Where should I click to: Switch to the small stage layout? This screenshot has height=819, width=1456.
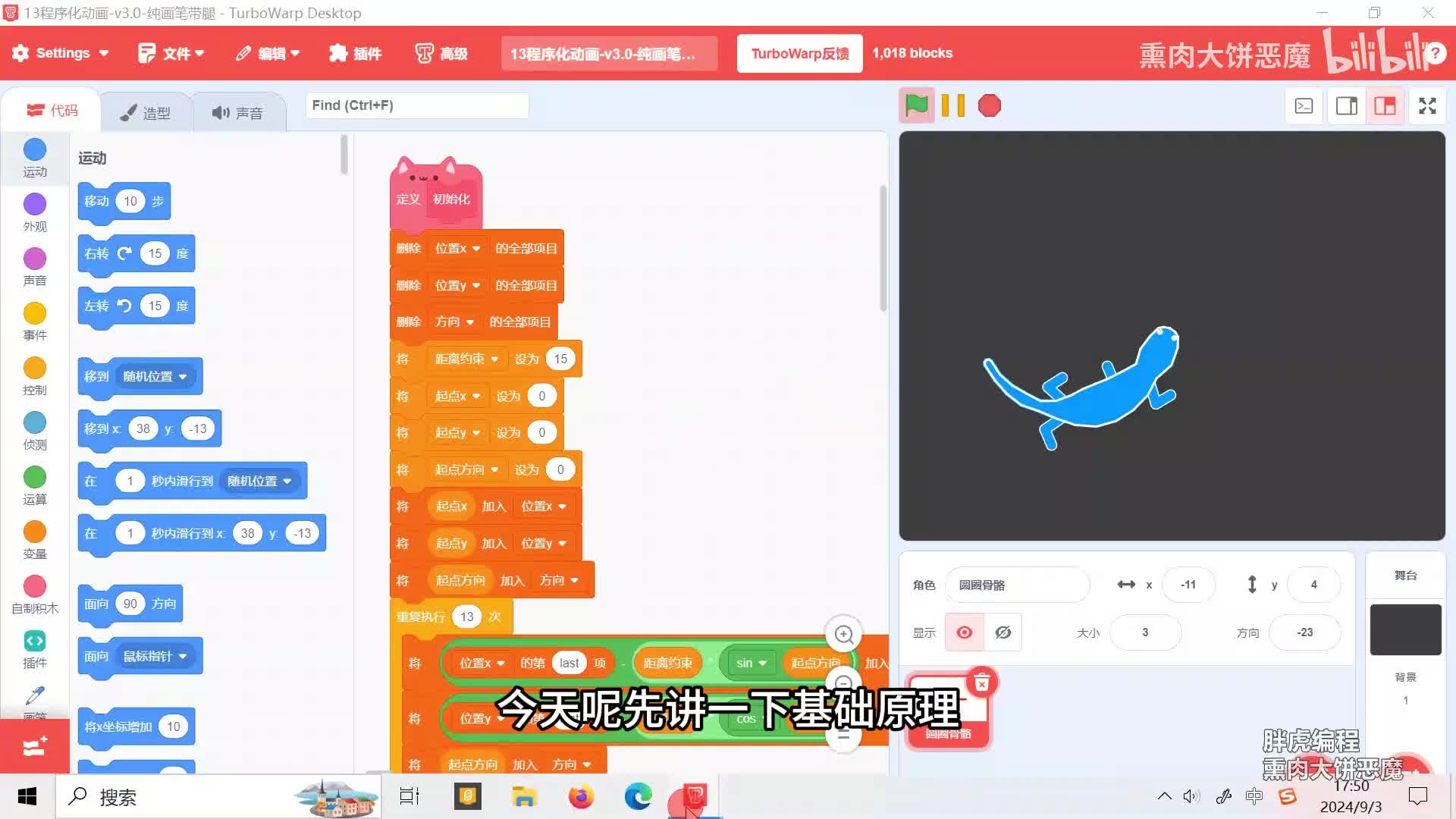[1347, 106]
